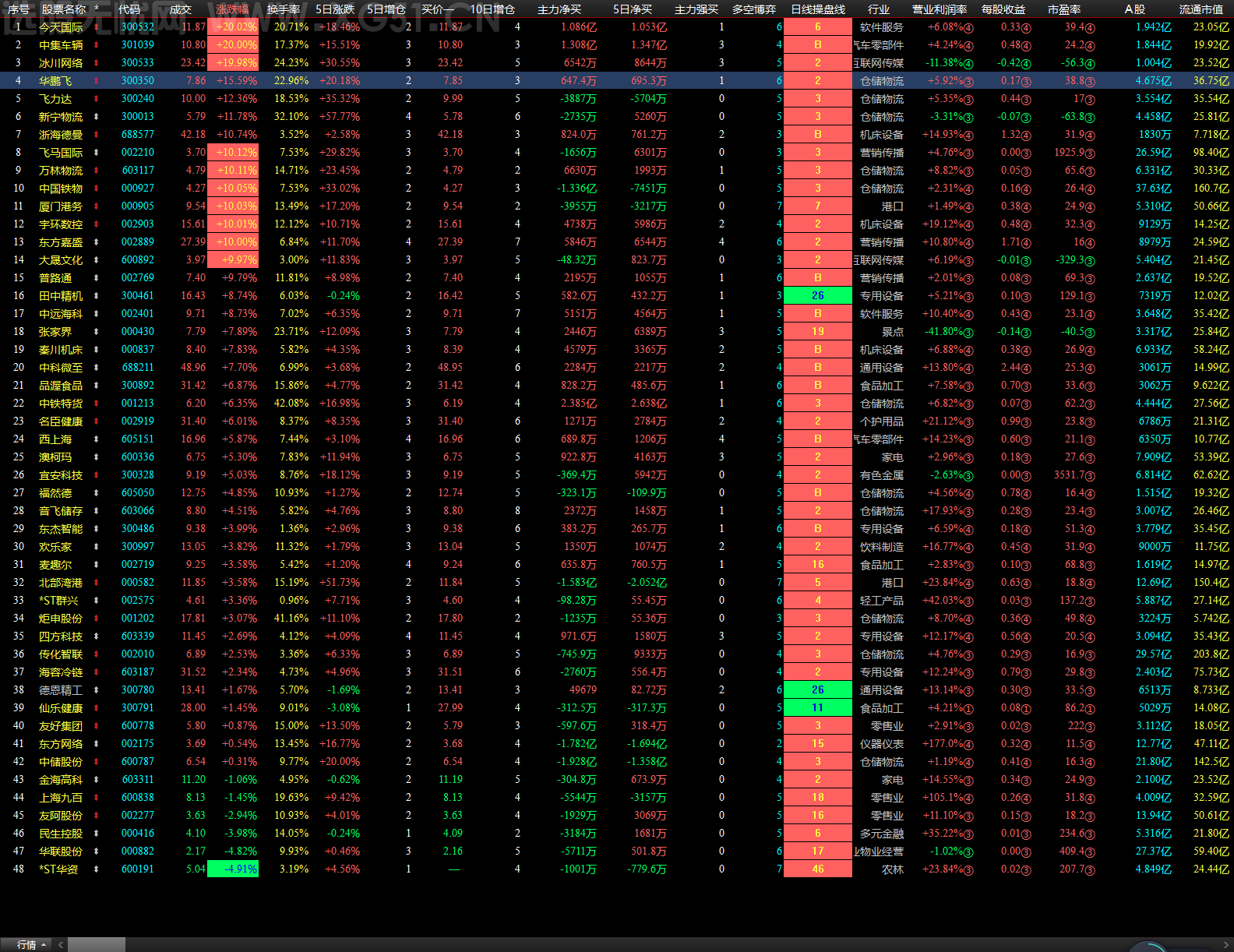This screenshot has height=952, width=1234.
Task: Click the marker icon beside 北部湾港
Action: pyautogui.click(x=97, y=583)
